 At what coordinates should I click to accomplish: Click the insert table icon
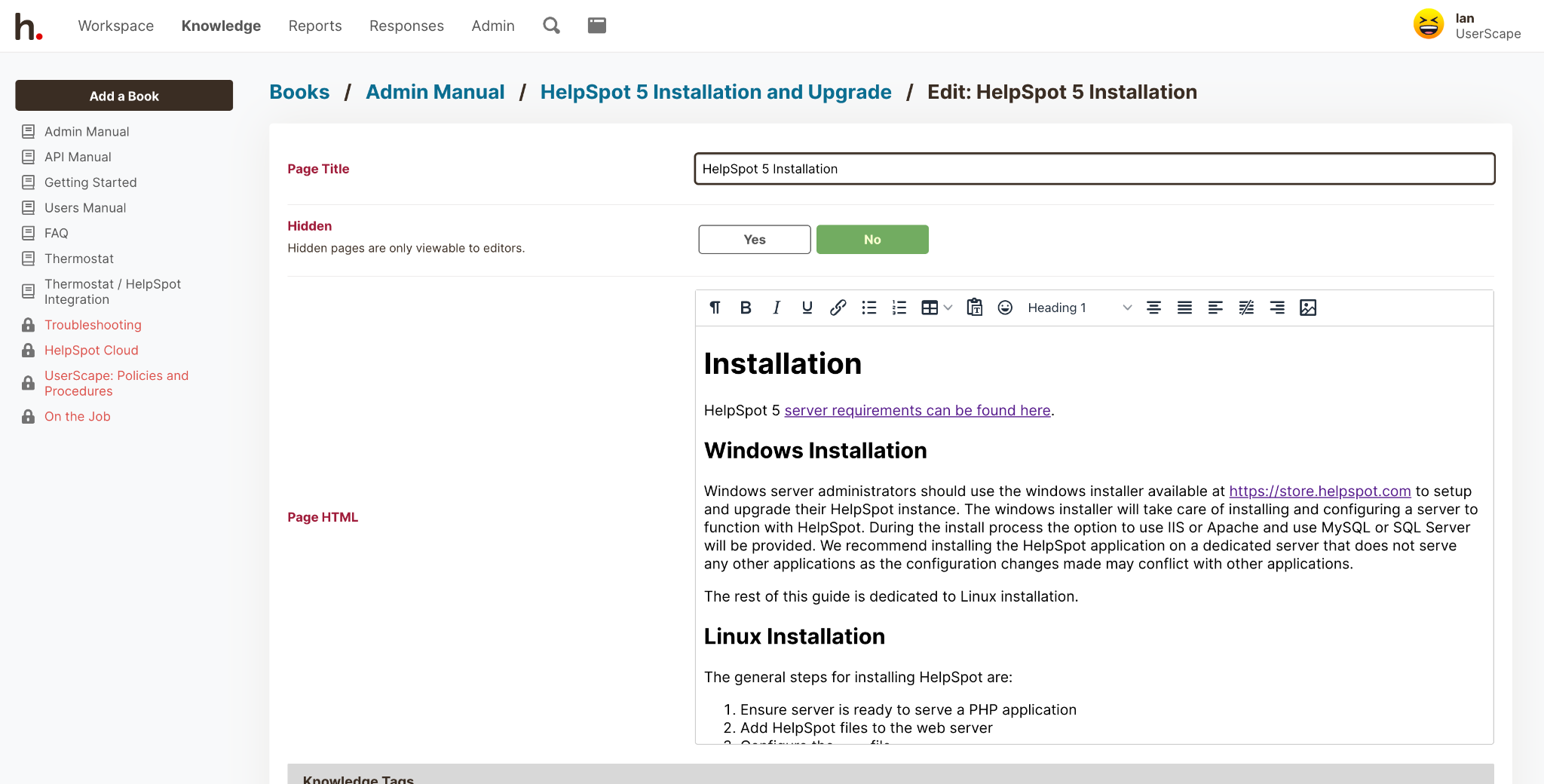930,308
